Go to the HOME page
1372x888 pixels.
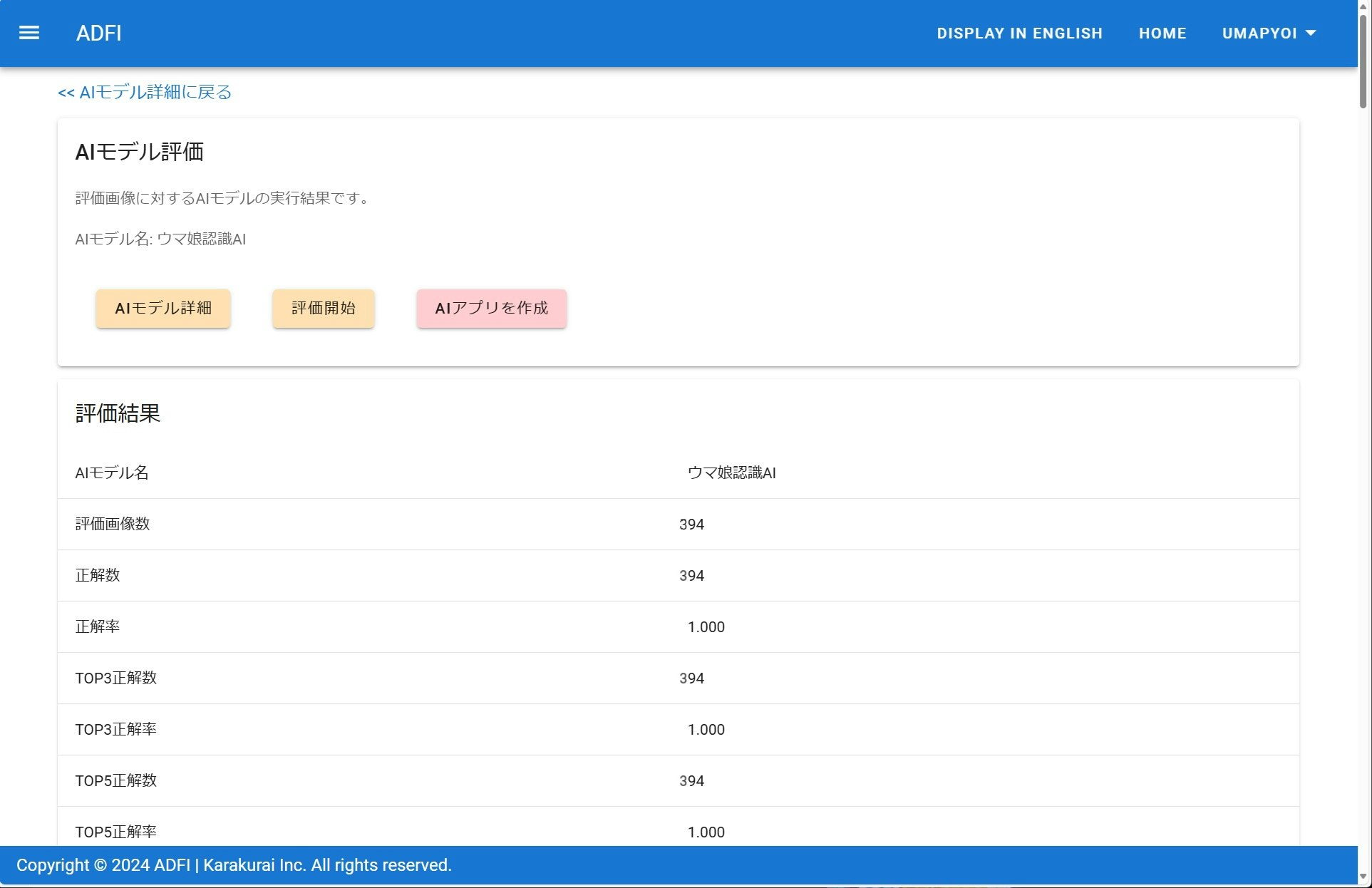(1162, 33)
